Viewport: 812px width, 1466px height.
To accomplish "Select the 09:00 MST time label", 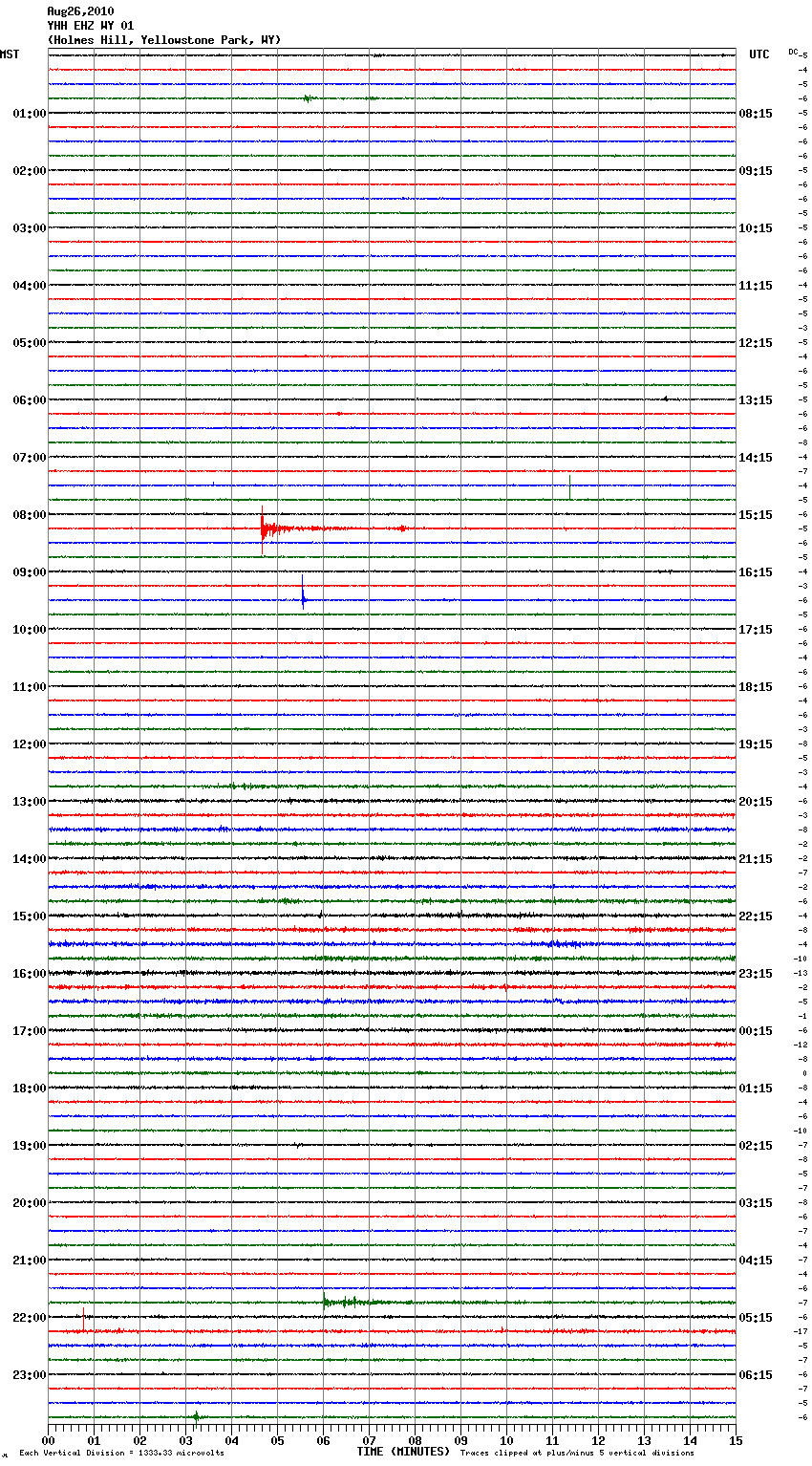I will click(30, 572).
